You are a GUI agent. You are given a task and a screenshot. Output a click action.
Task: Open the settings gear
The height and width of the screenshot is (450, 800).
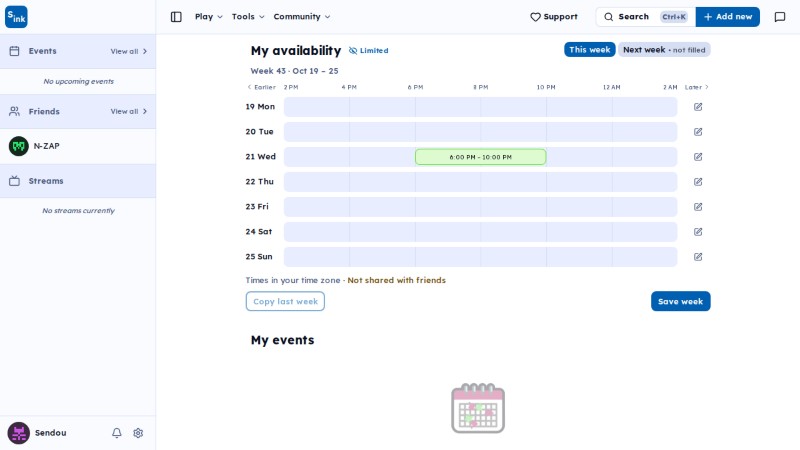(x=138, y=433)
